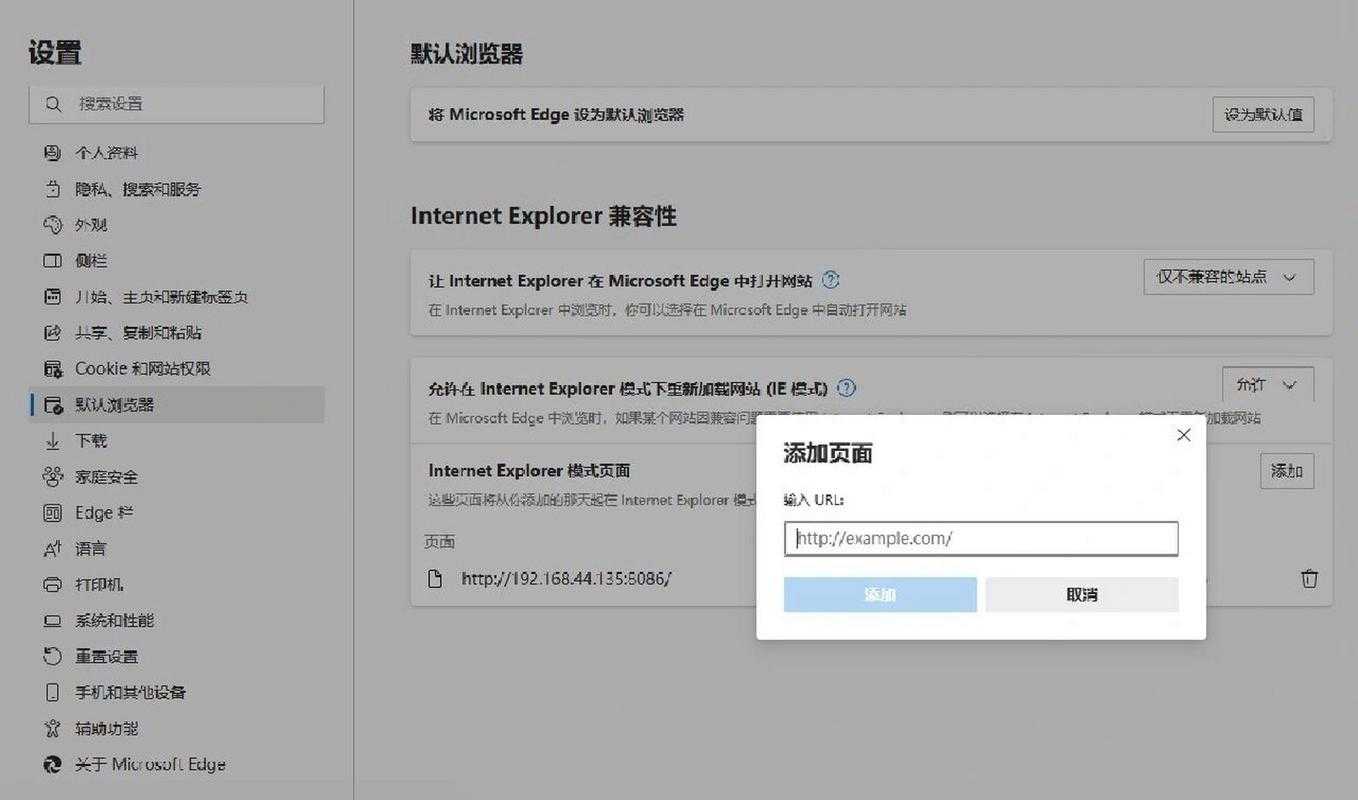Click the 系统和性能 system icon
This screenshot has height=800, width=1358.
click(53, 621)
